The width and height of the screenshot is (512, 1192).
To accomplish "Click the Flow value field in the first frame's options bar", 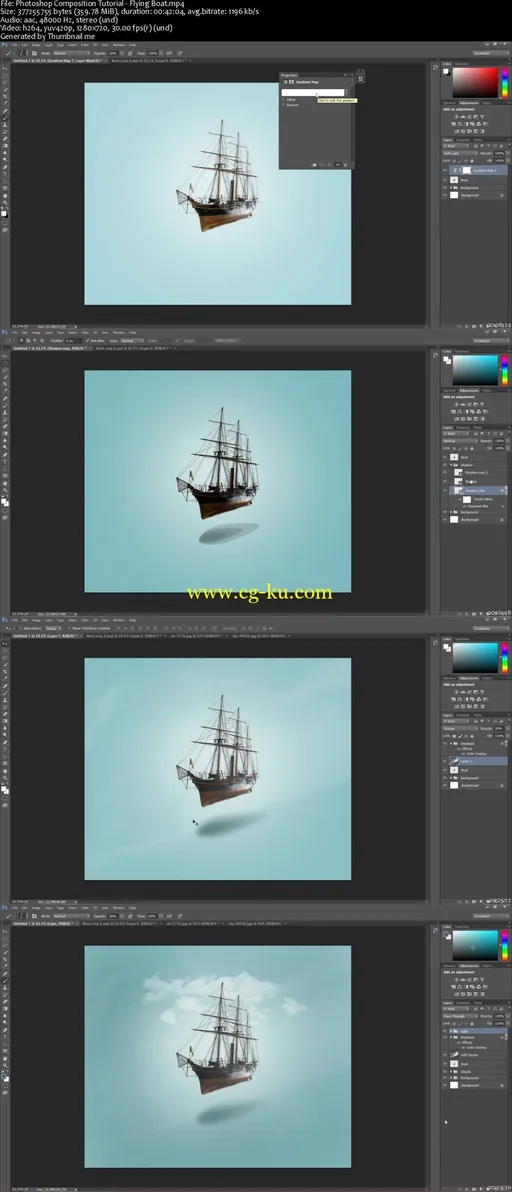I will 153,53.
